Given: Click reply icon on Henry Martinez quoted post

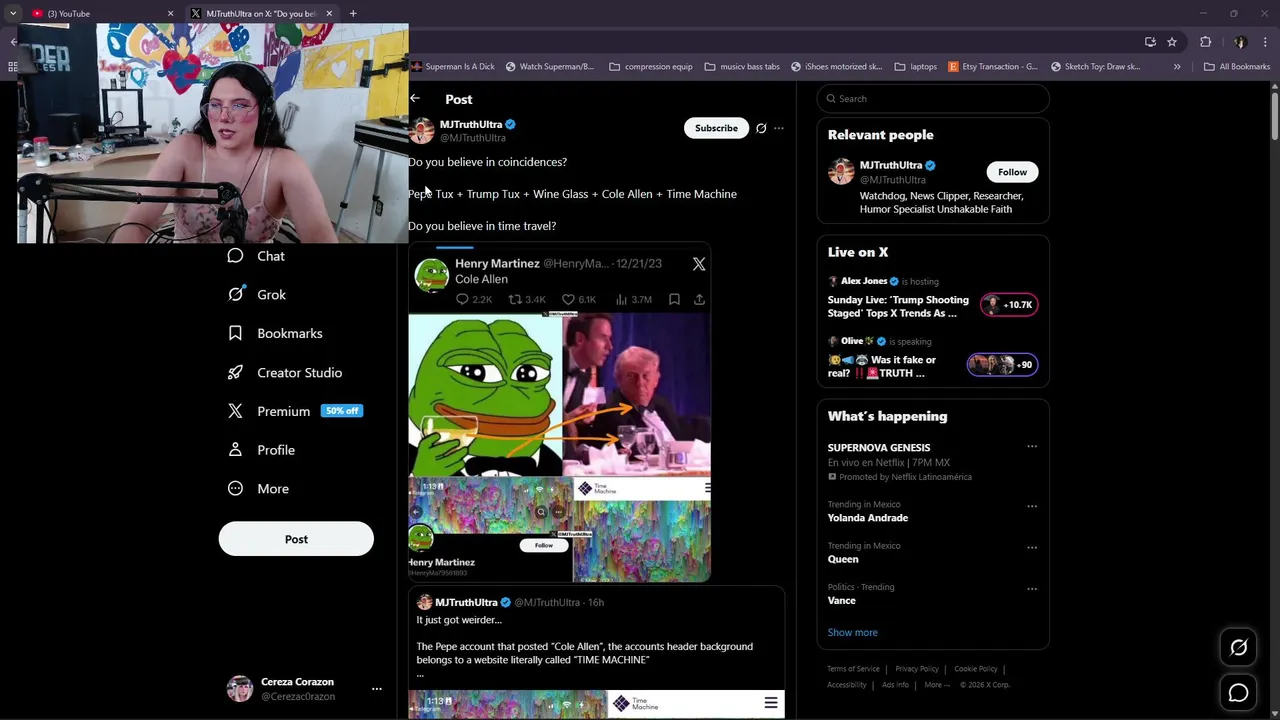Looking at the screenshot, I should click(x=462, y=299).
